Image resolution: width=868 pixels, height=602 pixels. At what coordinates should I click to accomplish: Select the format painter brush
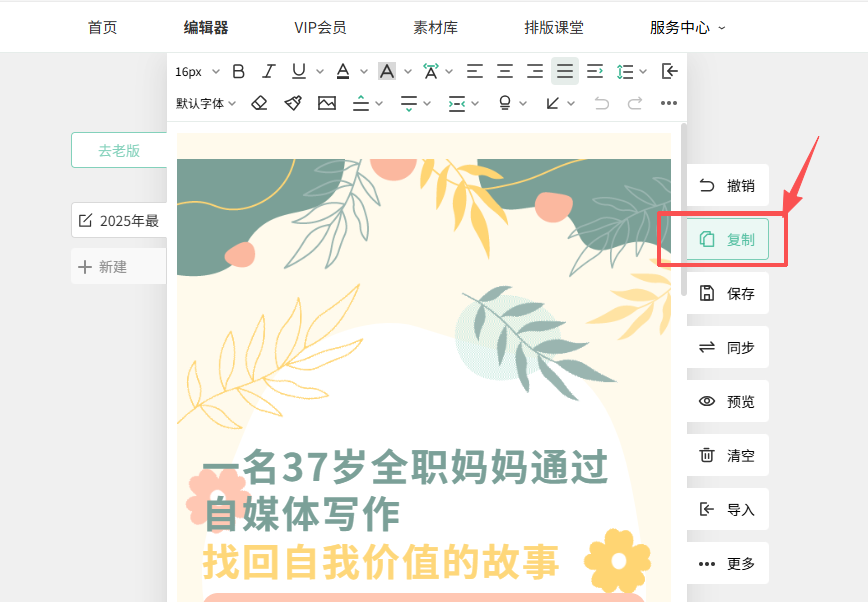click(293, 103)
